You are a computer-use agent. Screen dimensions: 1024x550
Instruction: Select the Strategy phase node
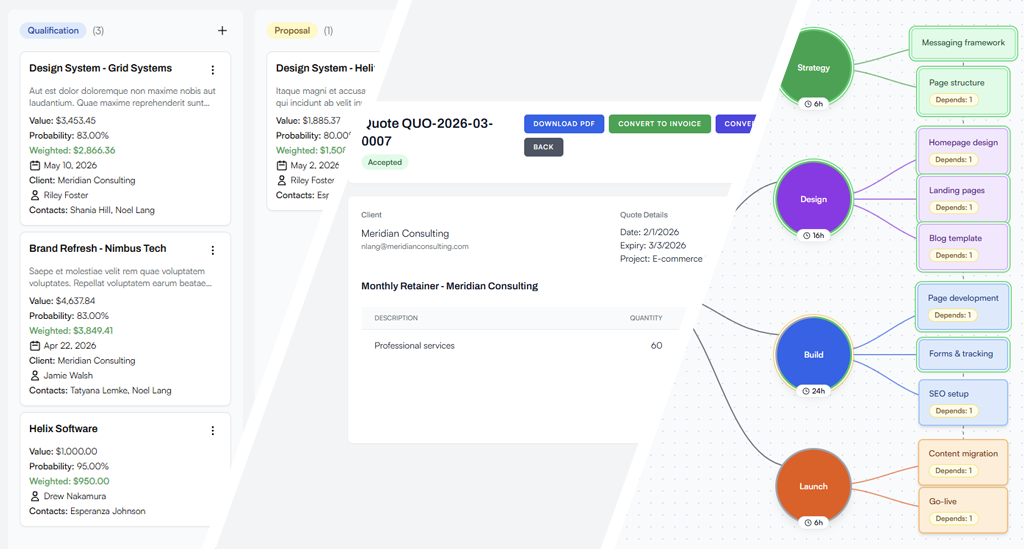coord(814,67)
